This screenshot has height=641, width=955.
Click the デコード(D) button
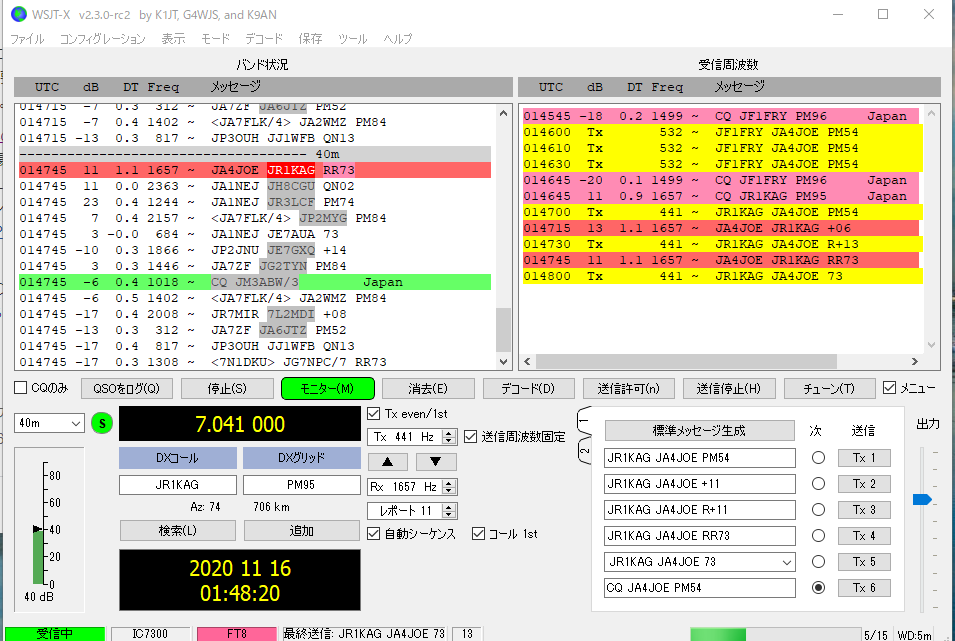tap(528, 388)
